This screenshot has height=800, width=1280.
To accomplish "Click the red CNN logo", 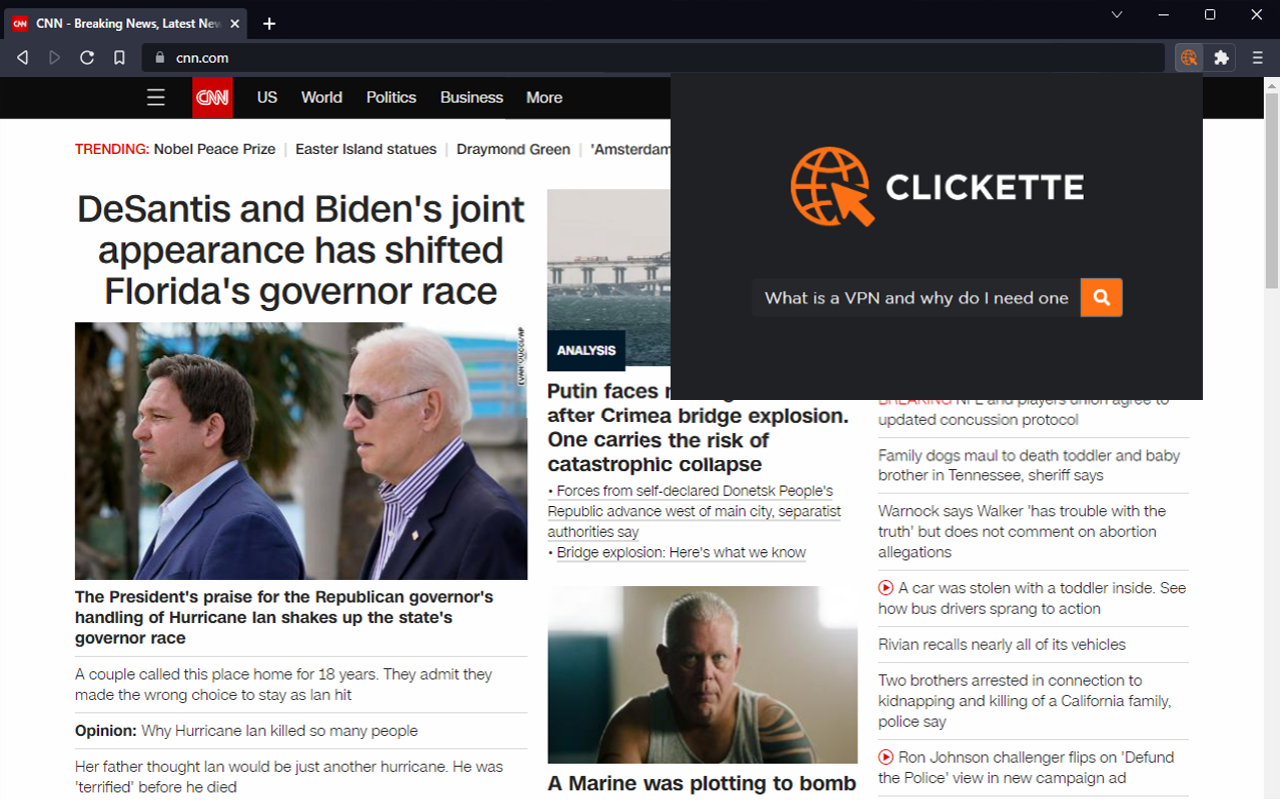I will click(x=213, y=97).
